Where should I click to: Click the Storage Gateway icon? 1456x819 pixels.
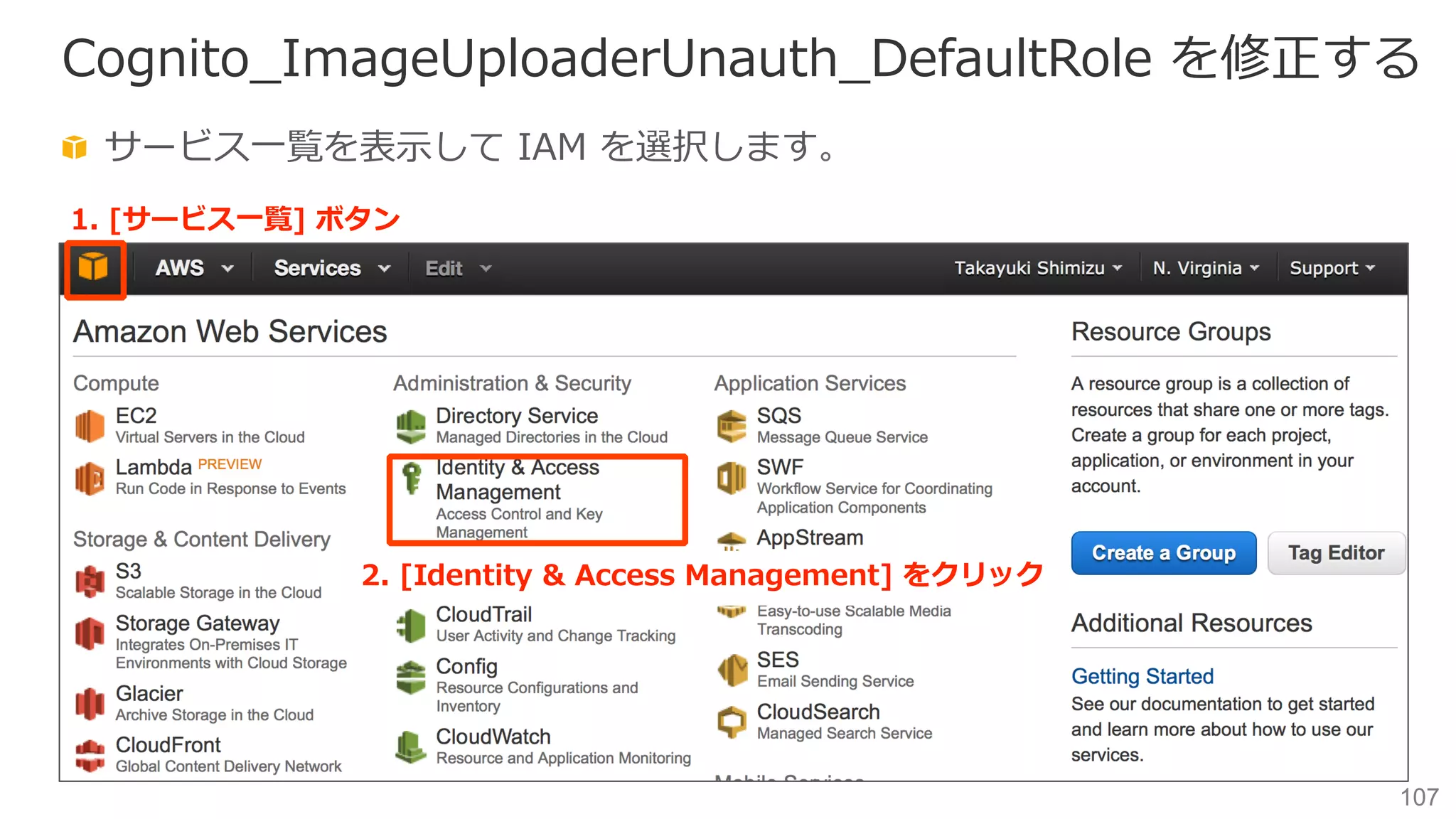90,633
